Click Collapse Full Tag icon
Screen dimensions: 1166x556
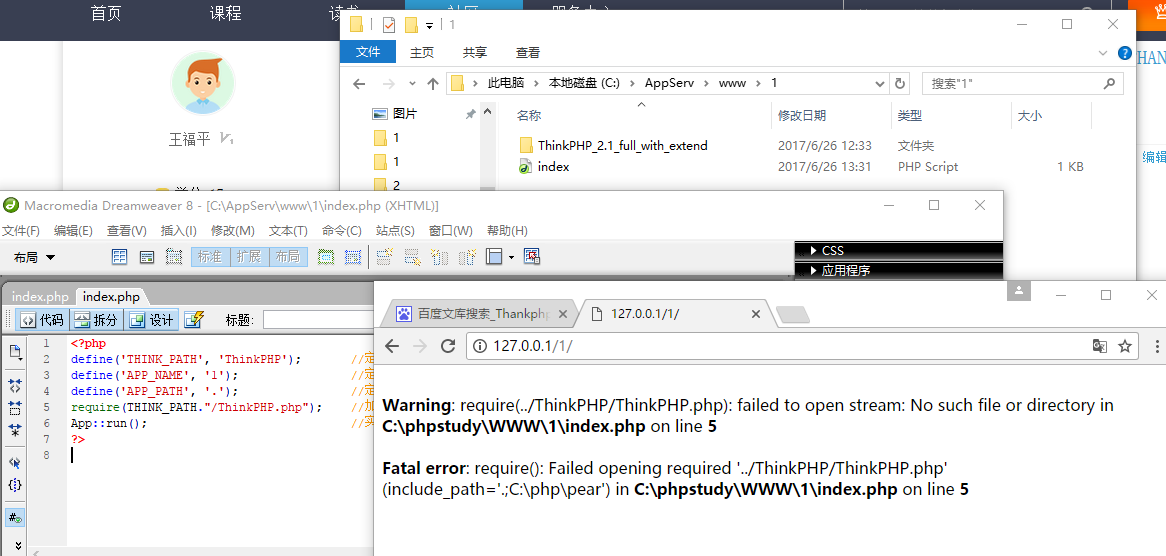[15, 385]
